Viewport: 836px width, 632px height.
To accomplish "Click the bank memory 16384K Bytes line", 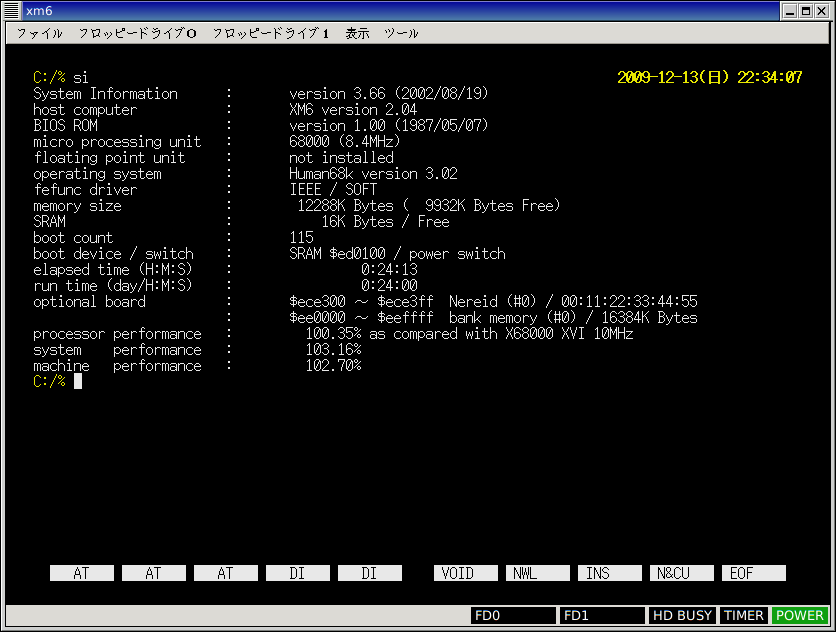I will [493, 318].
